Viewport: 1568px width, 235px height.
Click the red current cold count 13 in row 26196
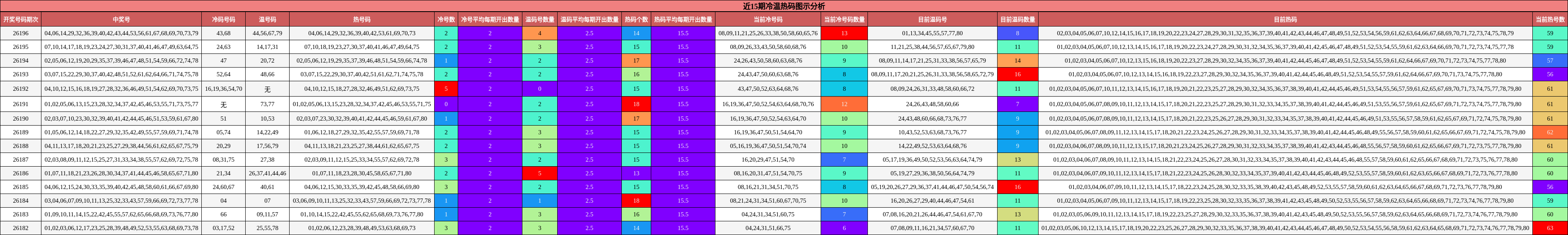click(844, 34)
